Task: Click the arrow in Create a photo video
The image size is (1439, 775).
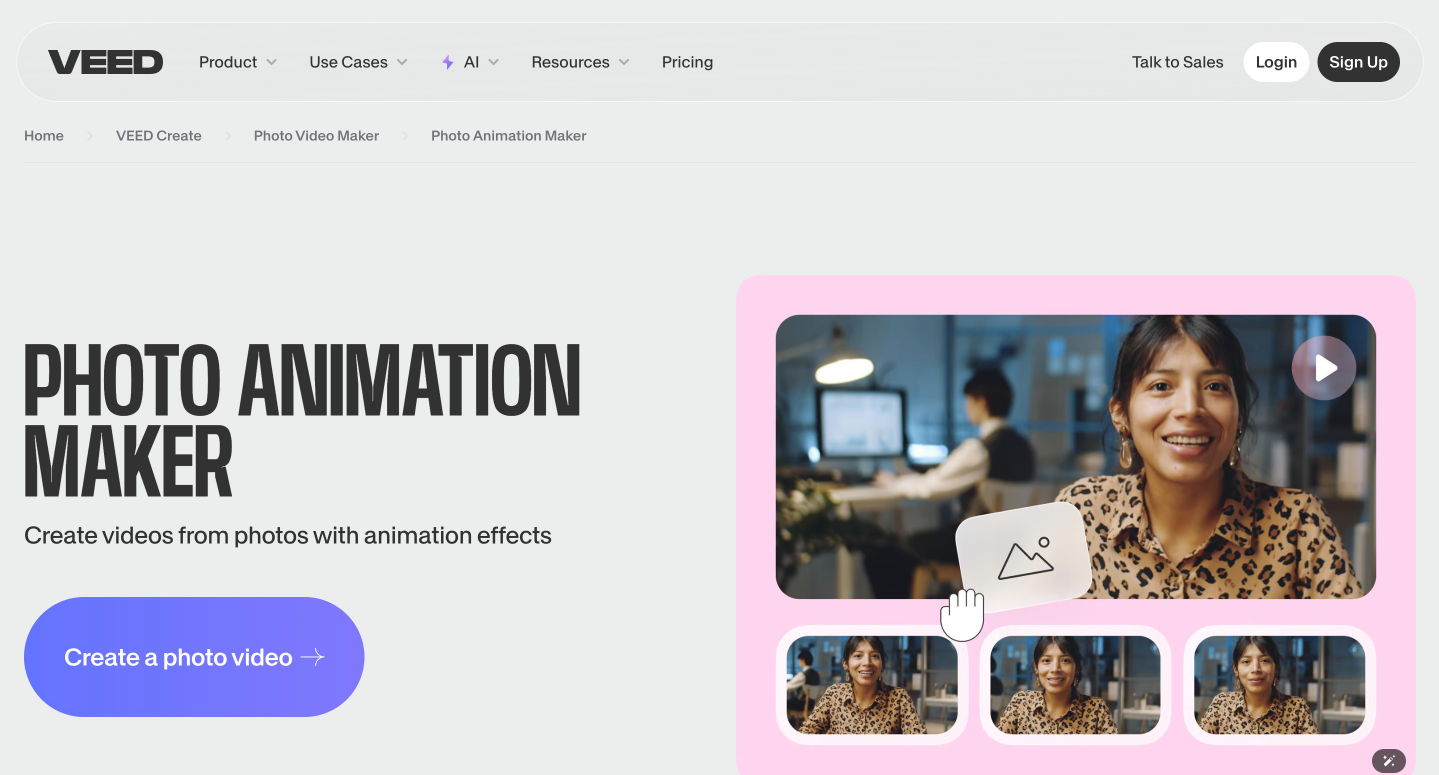Action: point(313,657)
